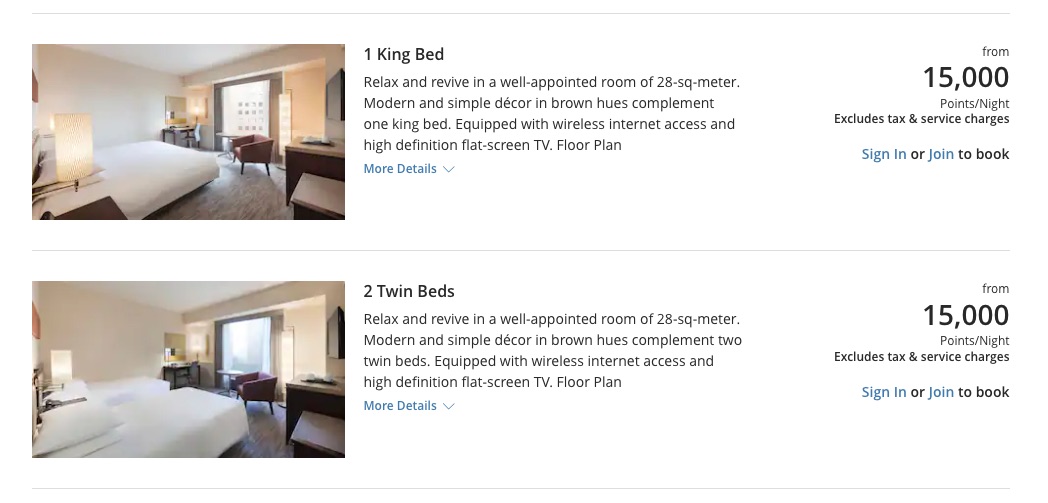Click Sign In for the King Bed room

pyautogui.click(x=884, y=154)
